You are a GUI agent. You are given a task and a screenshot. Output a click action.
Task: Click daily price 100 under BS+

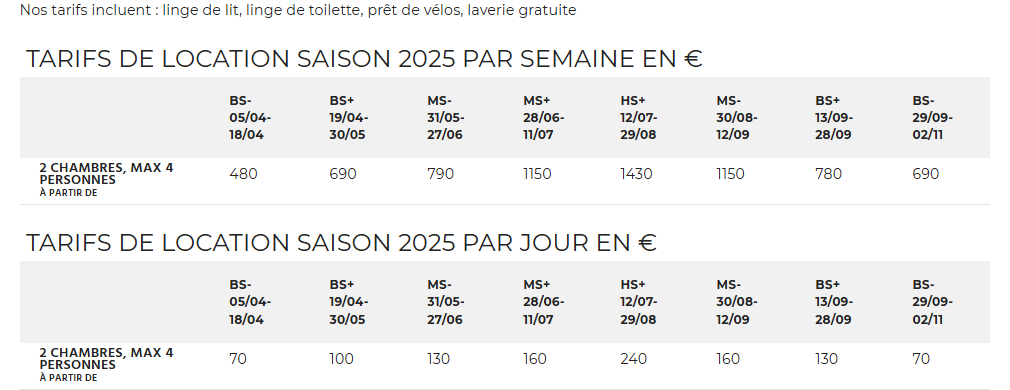pos(341,359)
